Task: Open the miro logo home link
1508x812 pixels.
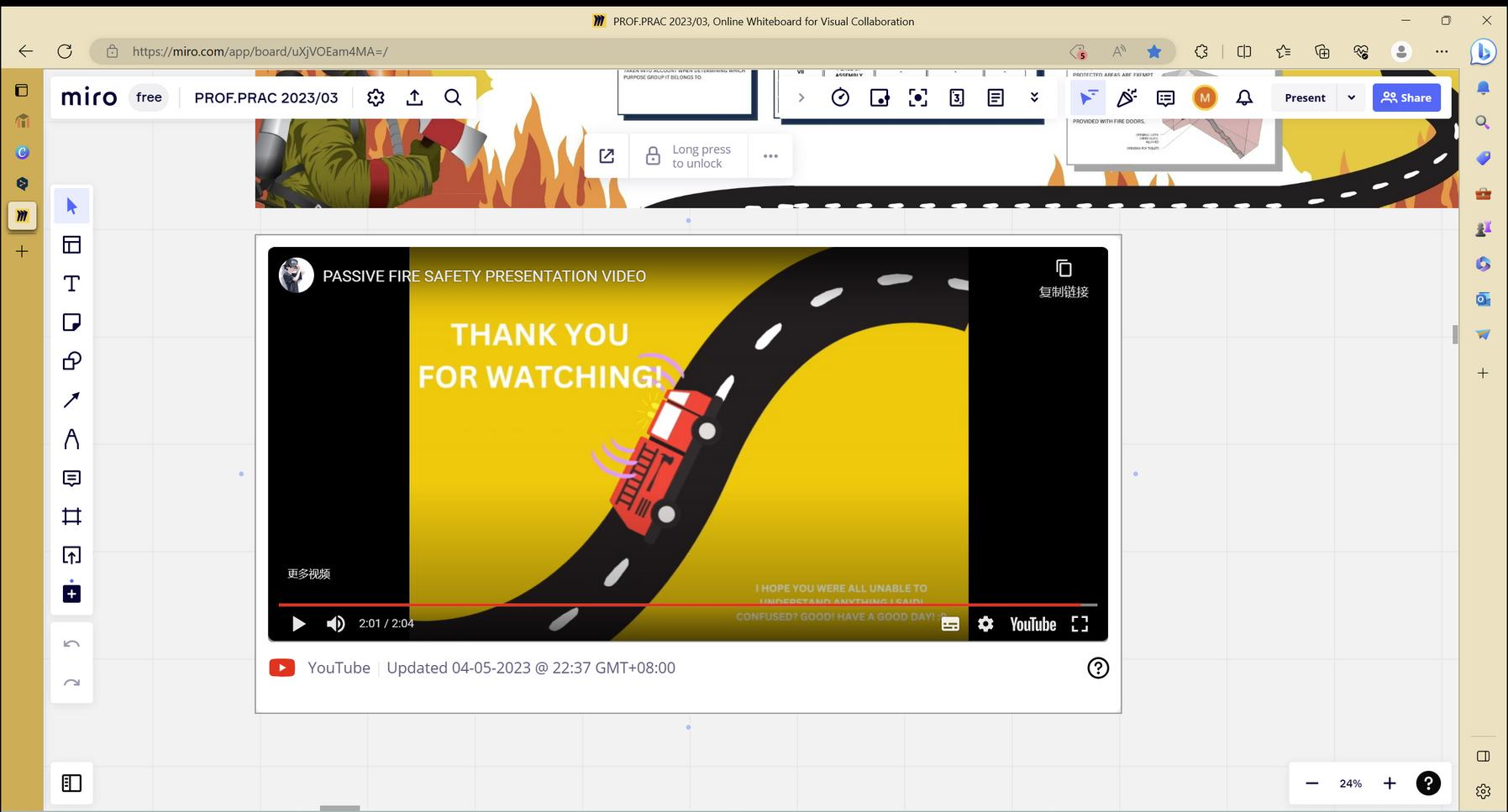Action: point(89,97)
